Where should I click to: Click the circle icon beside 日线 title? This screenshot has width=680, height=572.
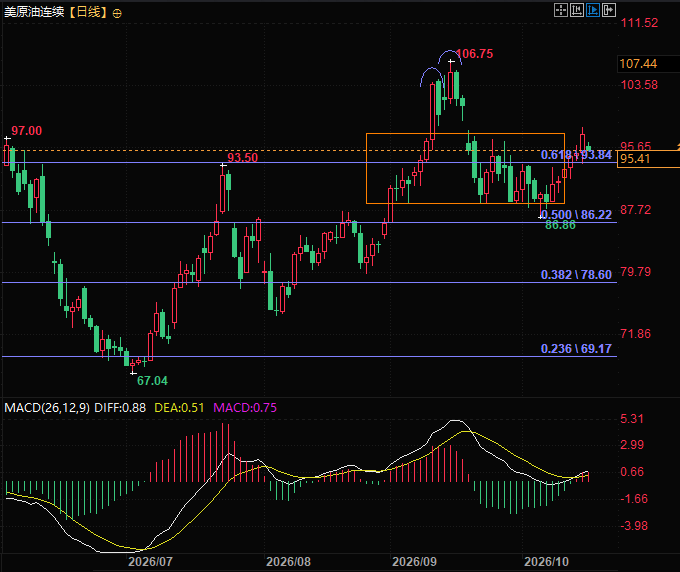[117, 13]
